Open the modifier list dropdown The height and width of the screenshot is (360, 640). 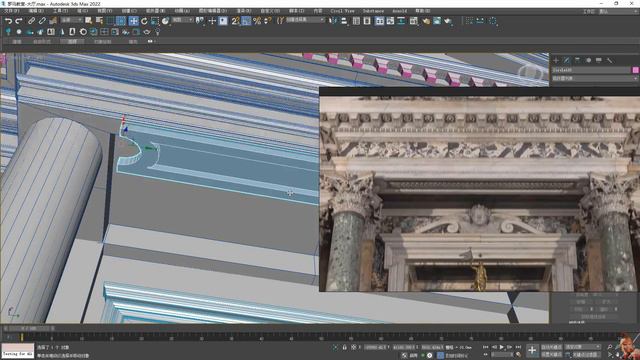(x=594, y=78)
